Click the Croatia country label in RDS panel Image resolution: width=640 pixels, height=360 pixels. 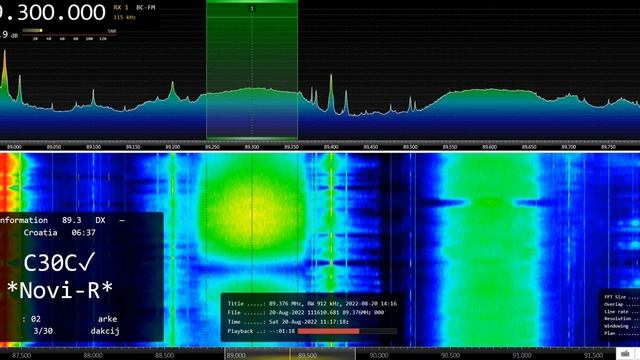[x=40, y=233]
